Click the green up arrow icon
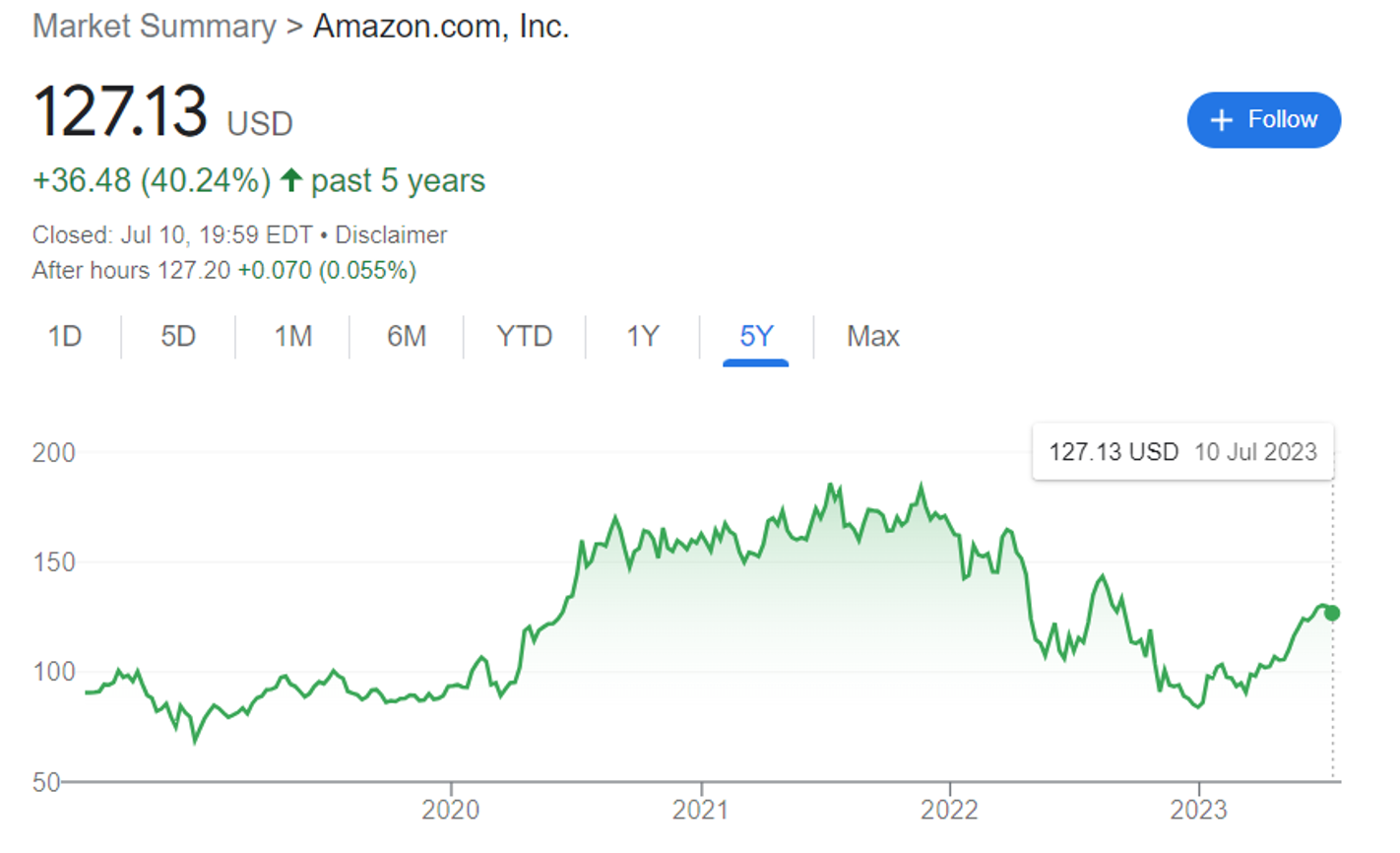The width and height of the screenshot is (1400, 853). pyautogui.click(x=290, y=180)
